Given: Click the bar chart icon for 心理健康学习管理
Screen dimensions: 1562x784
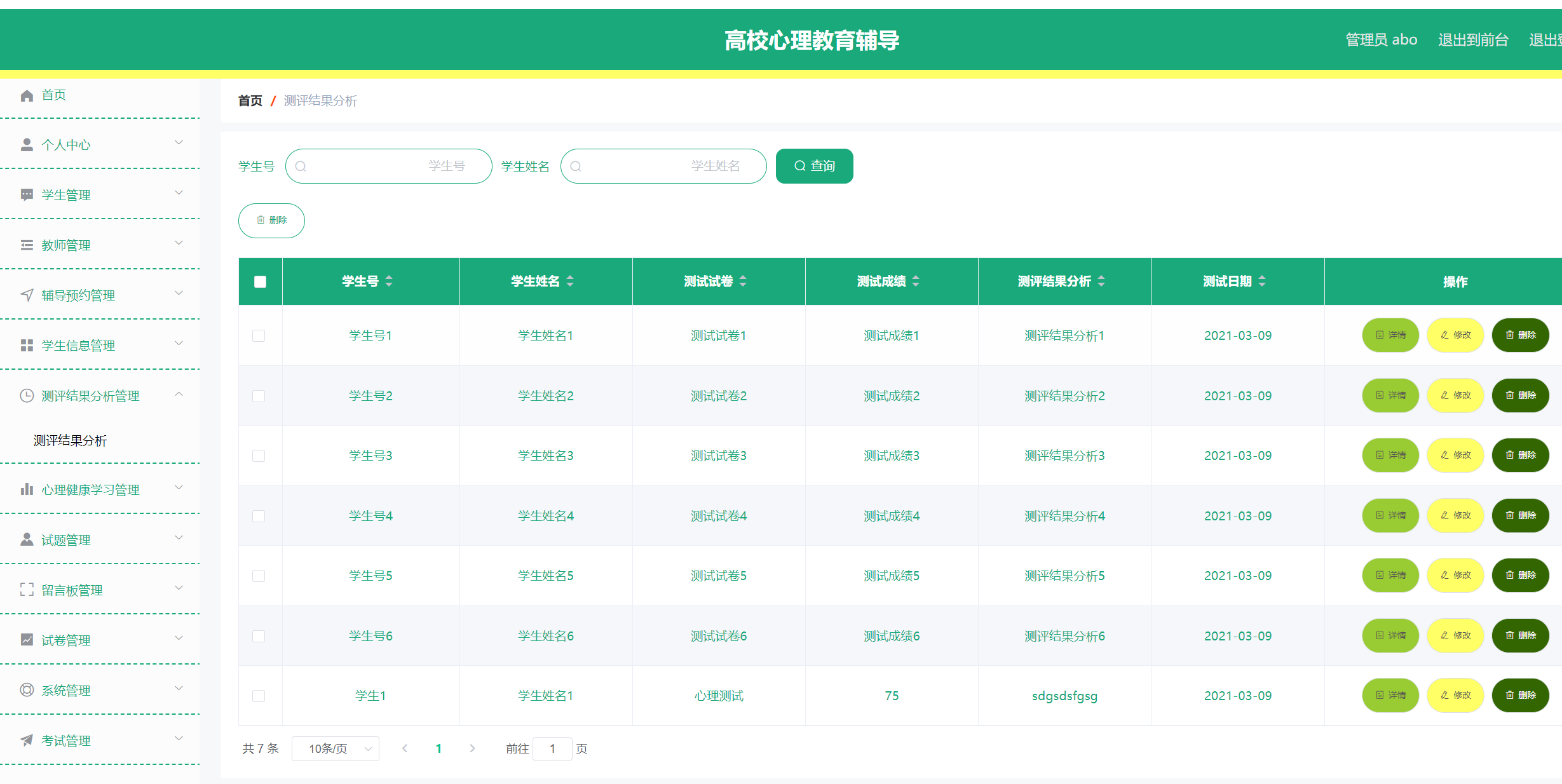Looking at the screenshot, I should 27,489.
